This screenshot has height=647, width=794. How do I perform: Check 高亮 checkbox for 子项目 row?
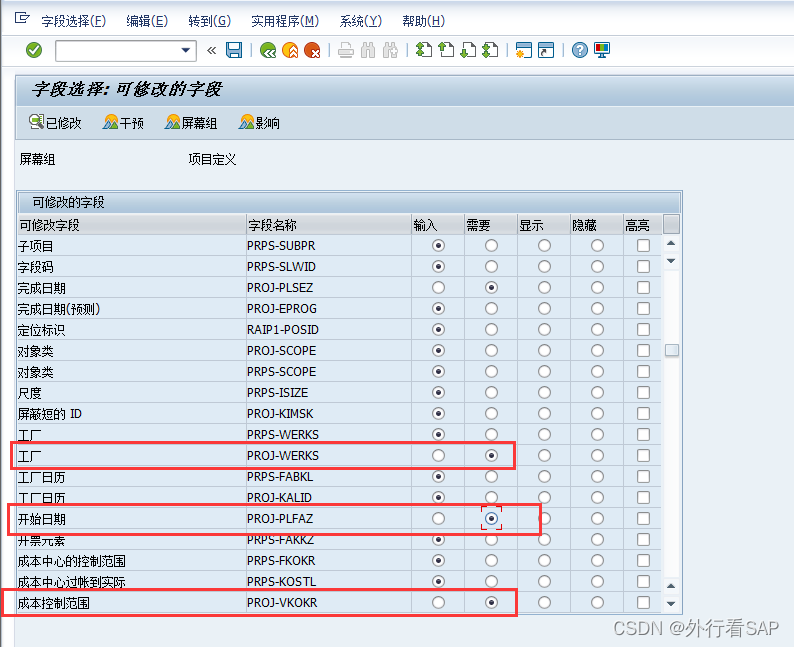pos(644,246)
